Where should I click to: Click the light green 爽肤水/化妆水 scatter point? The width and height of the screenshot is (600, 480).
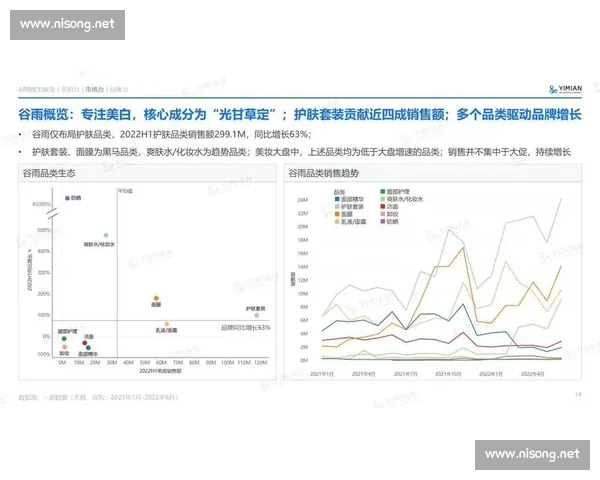(x=106, y=235)
